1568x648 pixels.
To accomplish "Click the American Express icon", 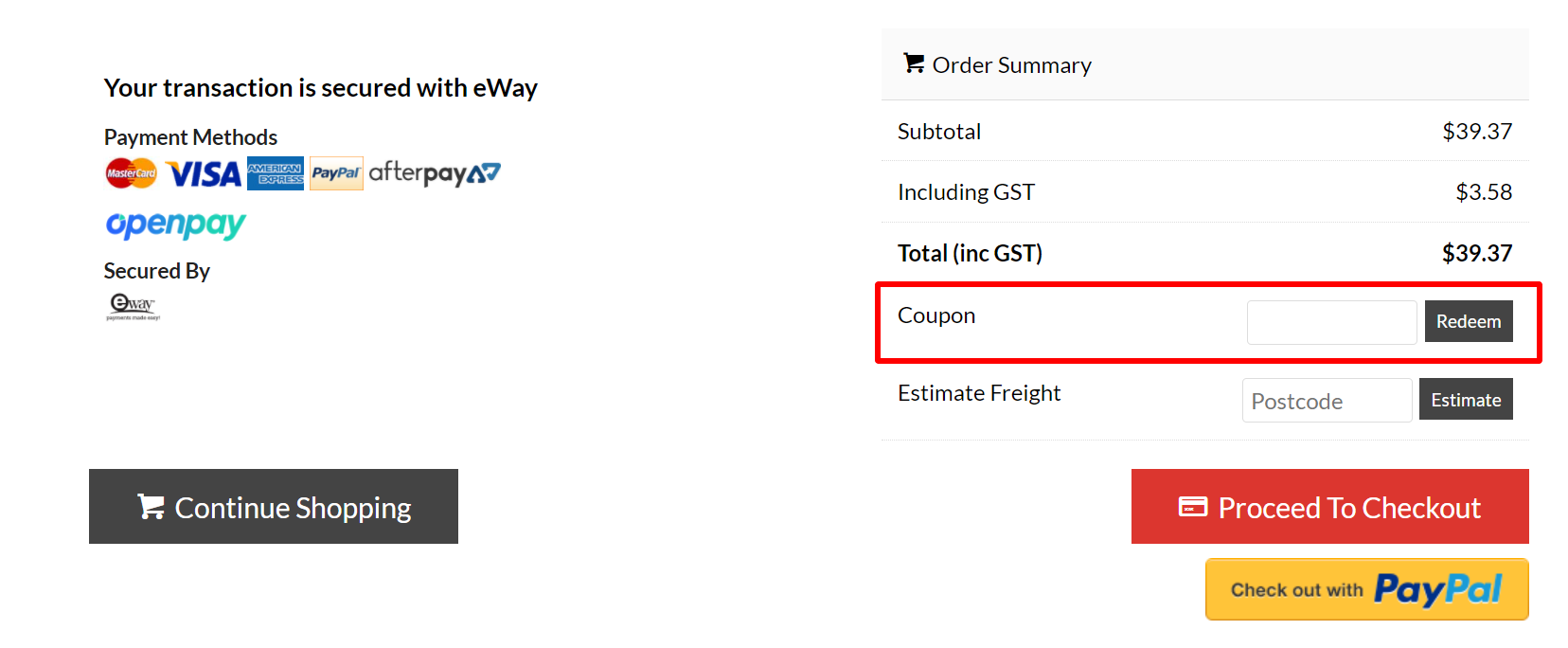I will (x=275, y=172).
